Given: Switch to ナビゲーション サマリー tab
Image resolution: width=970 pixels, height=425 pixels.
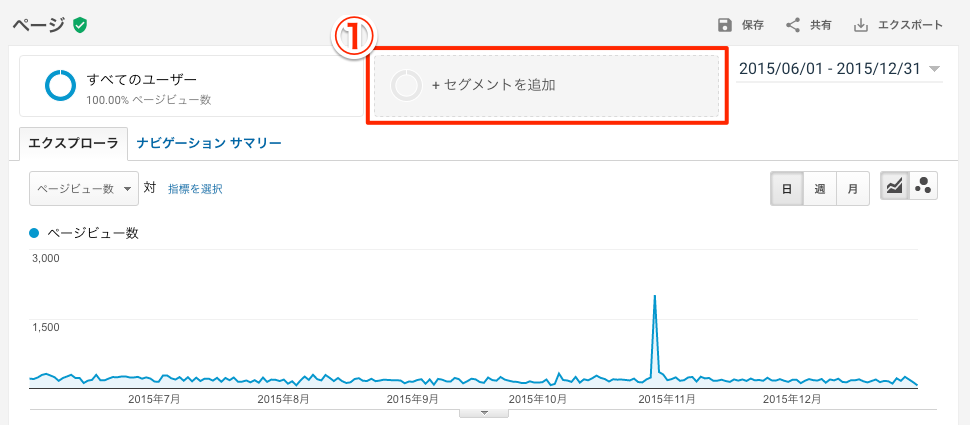Looking at the screenshot, I should [209, 144].
